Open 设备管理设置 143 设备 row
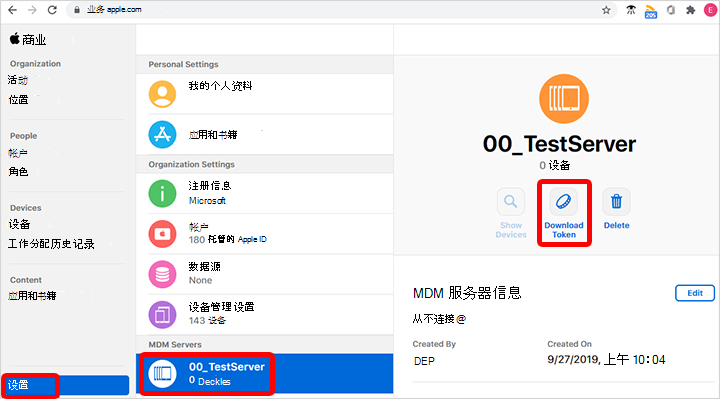Viewport: 720px width, 399px height. coord(264,315)
